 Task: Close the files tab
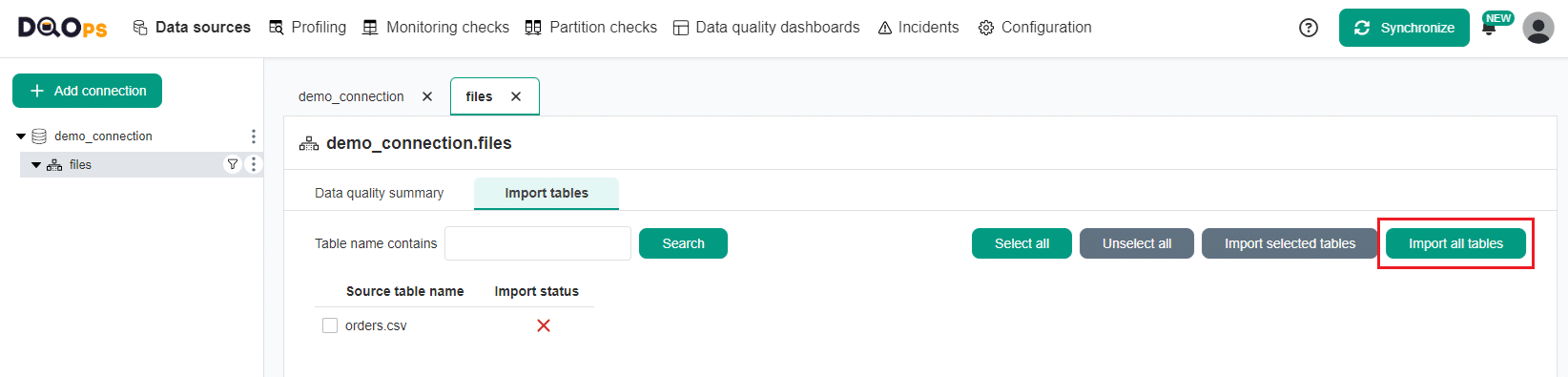click(x=516, y=96)
